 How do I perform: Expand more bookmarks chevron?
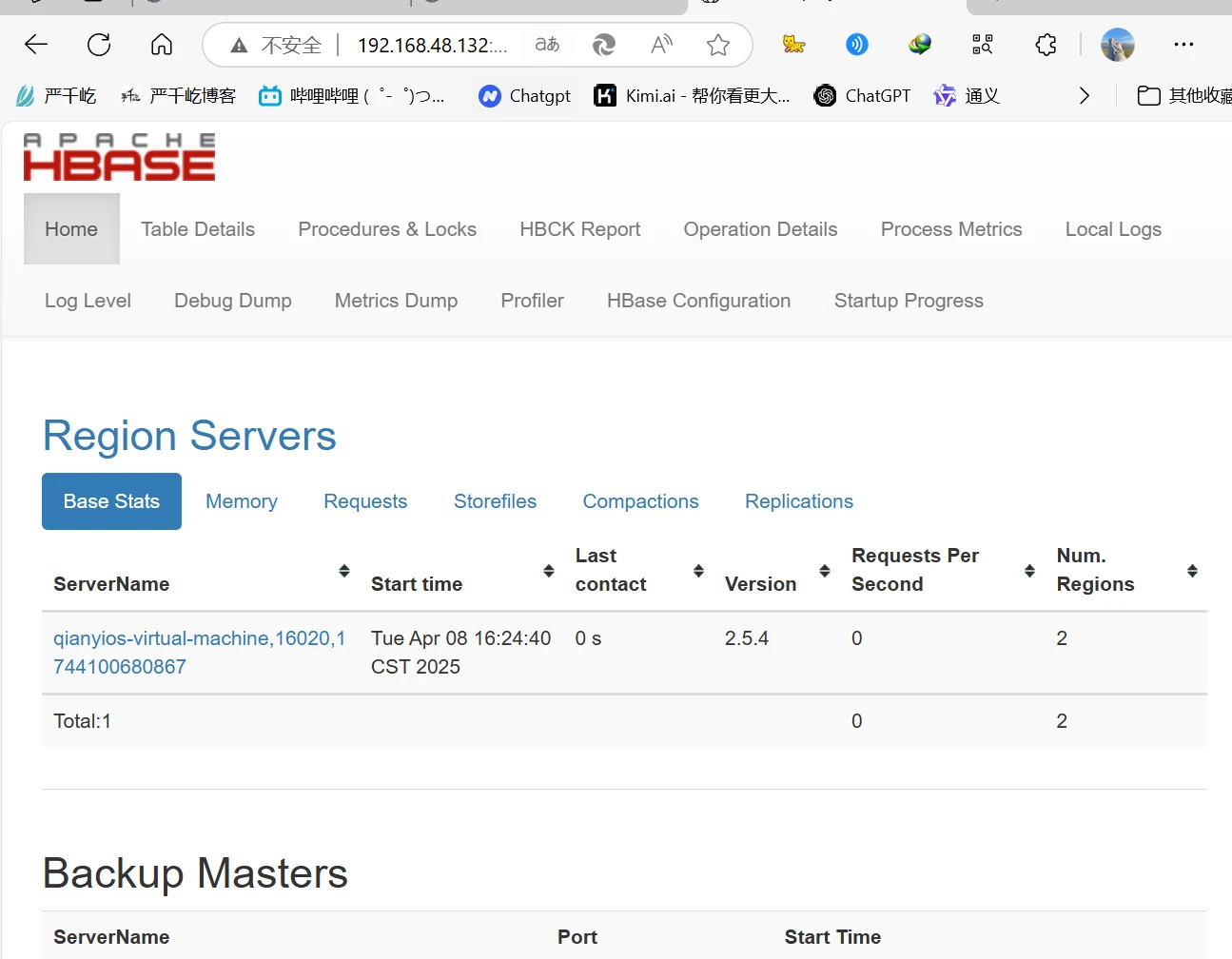point(1084,96)
